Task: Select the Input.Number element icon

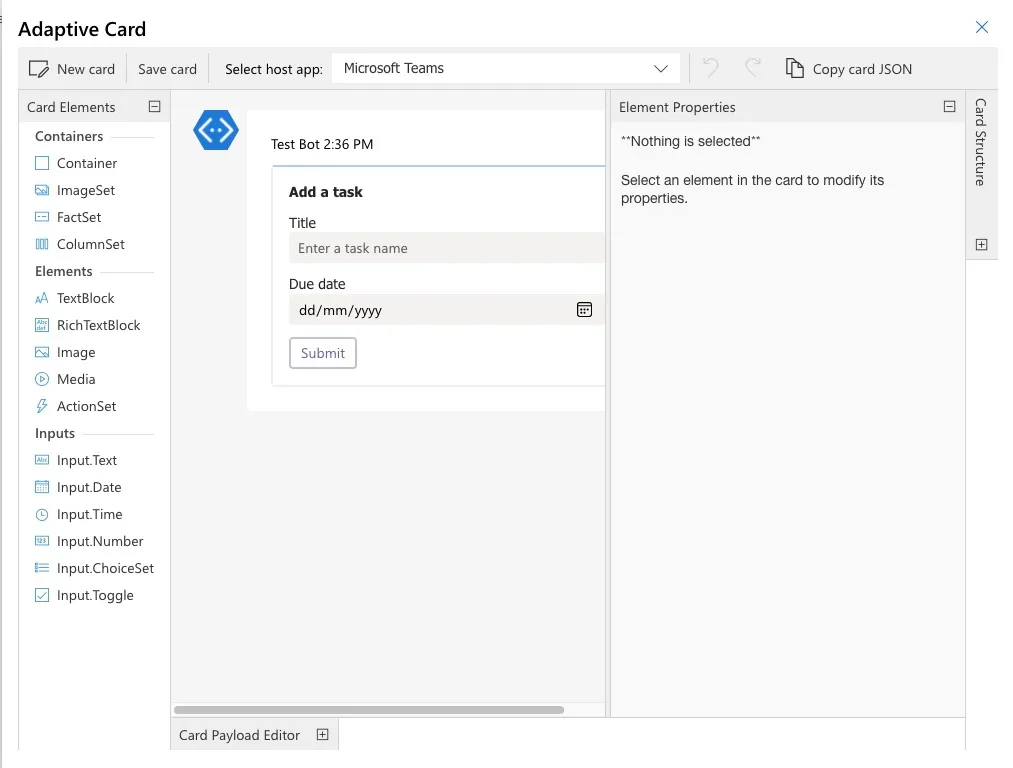Action: 42,541
